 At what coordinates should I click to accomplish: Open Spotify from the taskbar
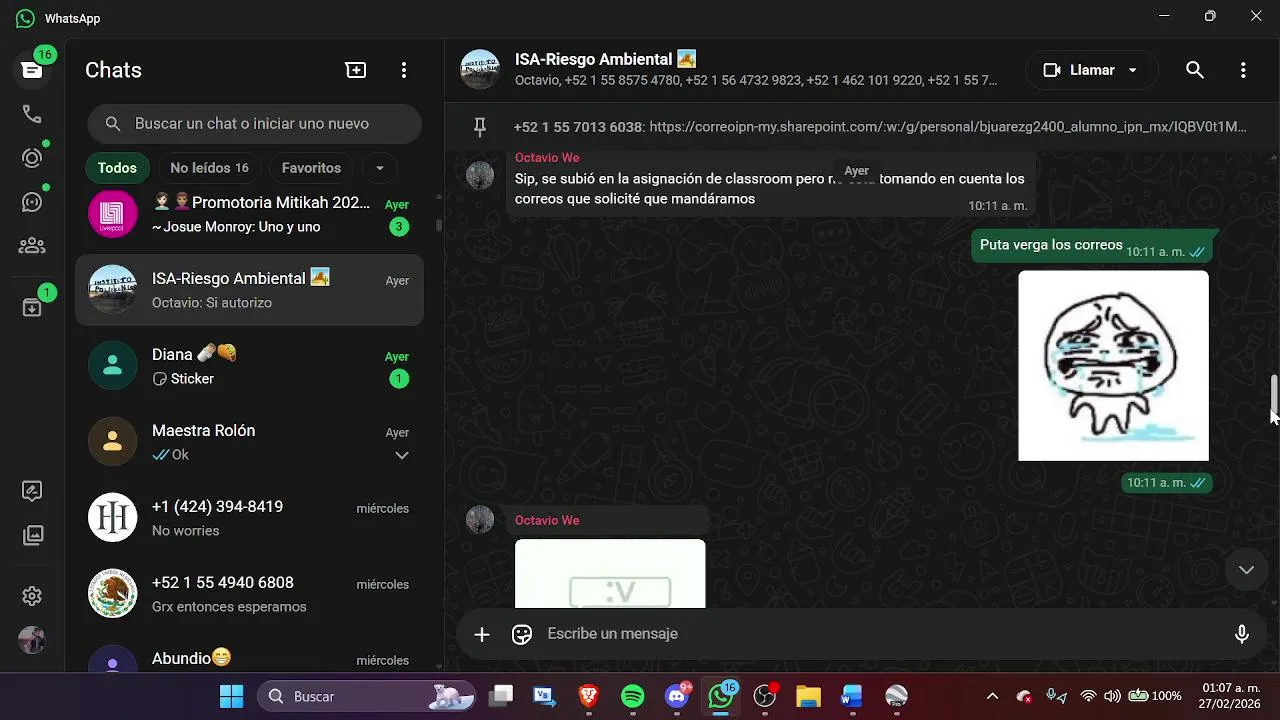pyautogui.click(x=633, y=696)
